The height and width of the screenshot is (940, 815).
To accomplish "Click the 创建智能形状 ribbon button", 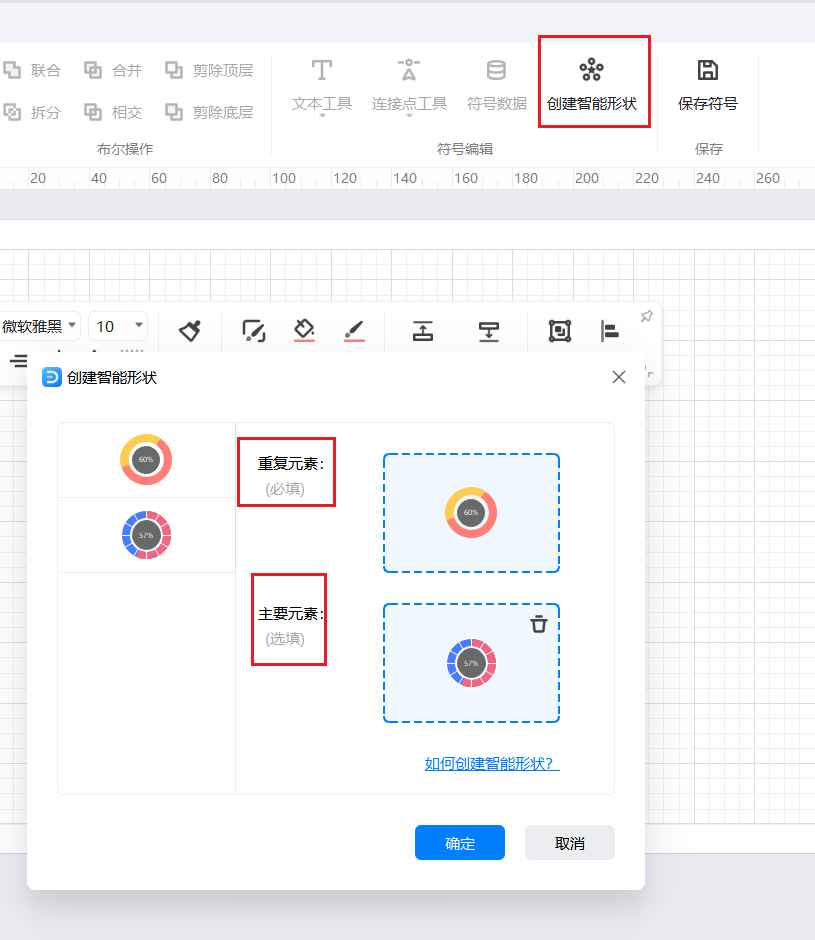I will [x=592, y=83].
